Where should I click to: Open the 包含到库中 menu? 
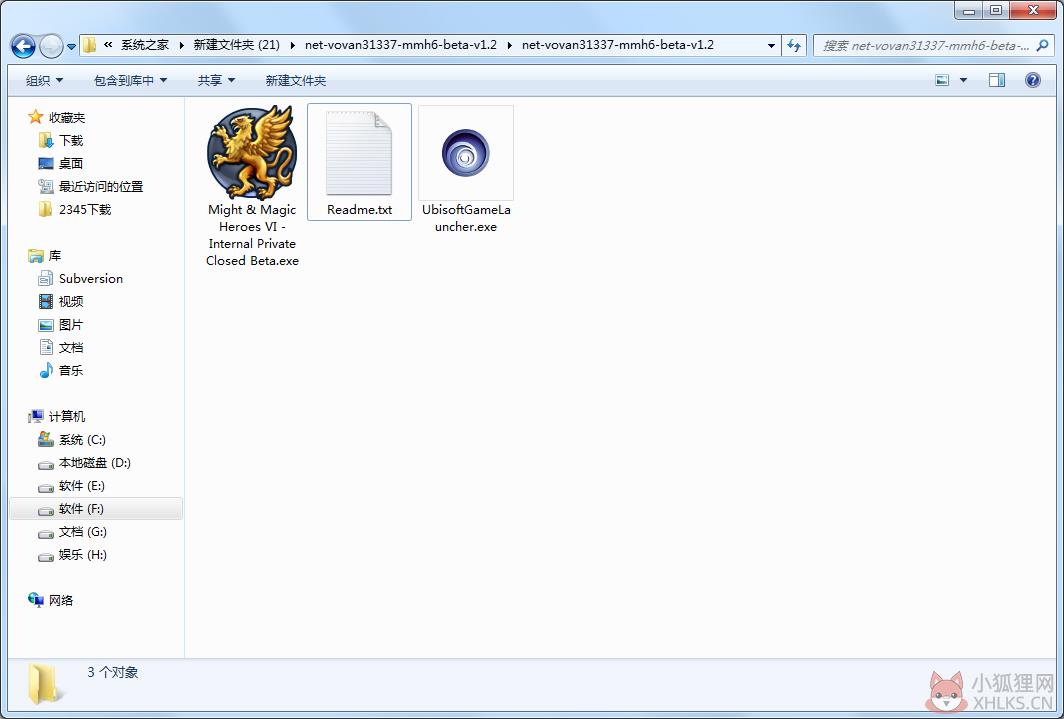pos(130,81)
